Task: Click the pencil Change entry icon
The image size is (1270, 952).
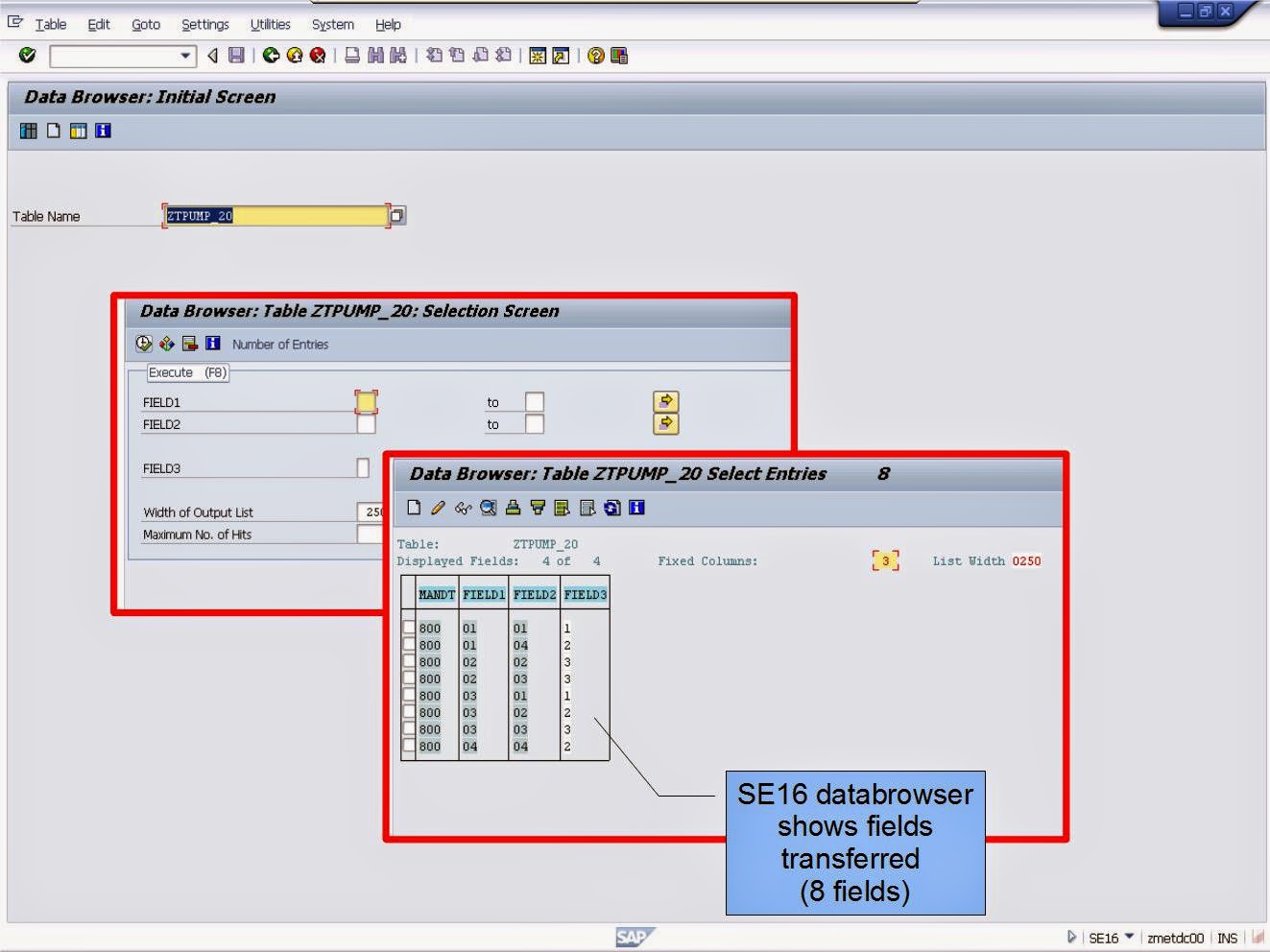Action: point(438,509)
